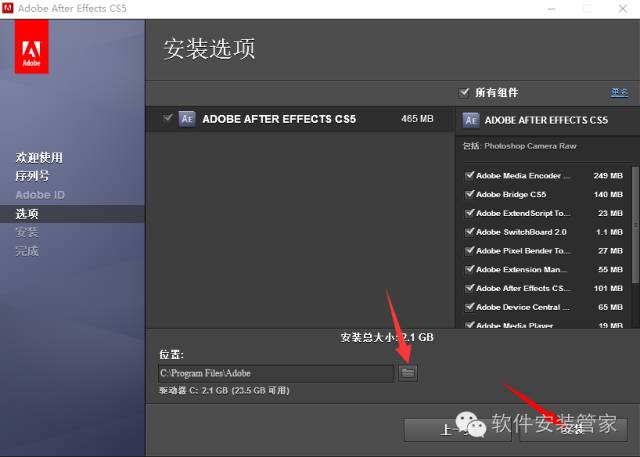Uncheck Adobe Media Encoder component
The image size is (640, 457).
(469, 175)
